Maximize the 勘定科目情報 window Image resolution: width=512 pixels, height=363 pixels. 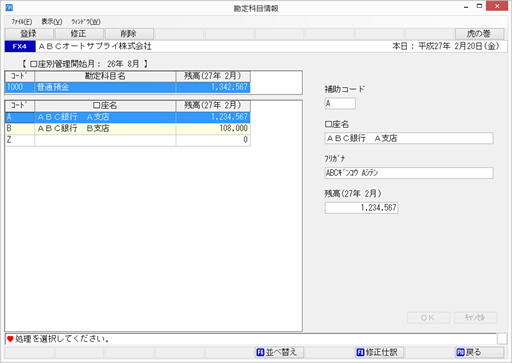(479, 6)
